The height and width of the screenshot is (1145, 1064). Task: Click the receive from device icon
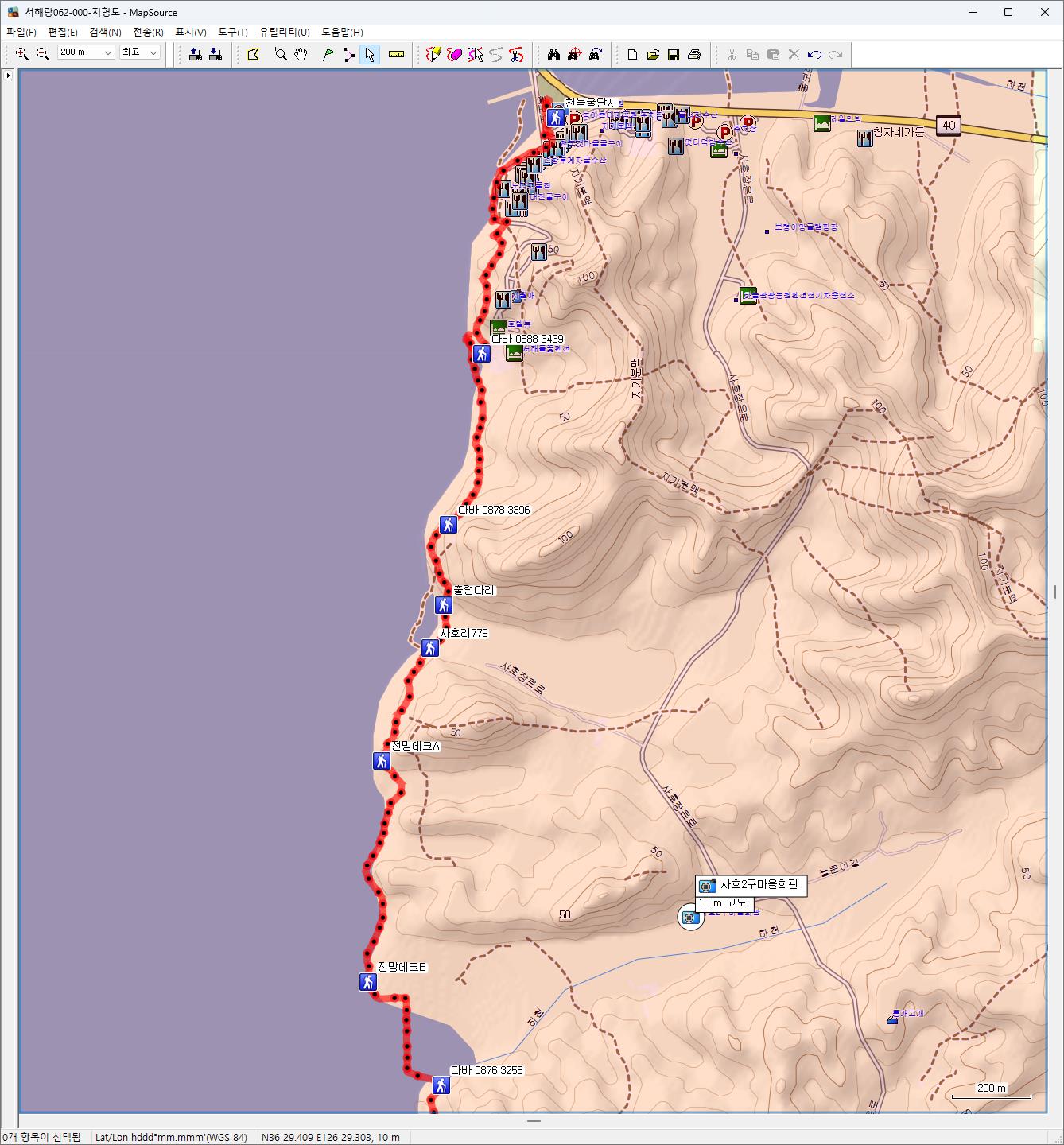pyautogui.click(x=216, y=54)
